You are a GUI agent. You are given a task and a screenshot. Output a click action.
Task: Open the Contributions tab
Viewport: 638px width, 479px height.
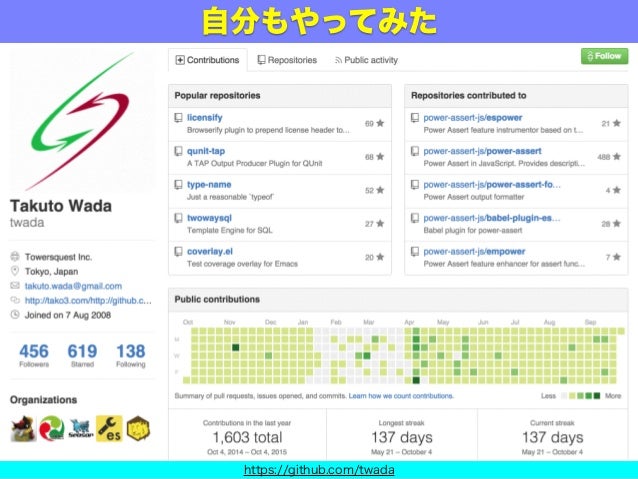coord(208,60)
